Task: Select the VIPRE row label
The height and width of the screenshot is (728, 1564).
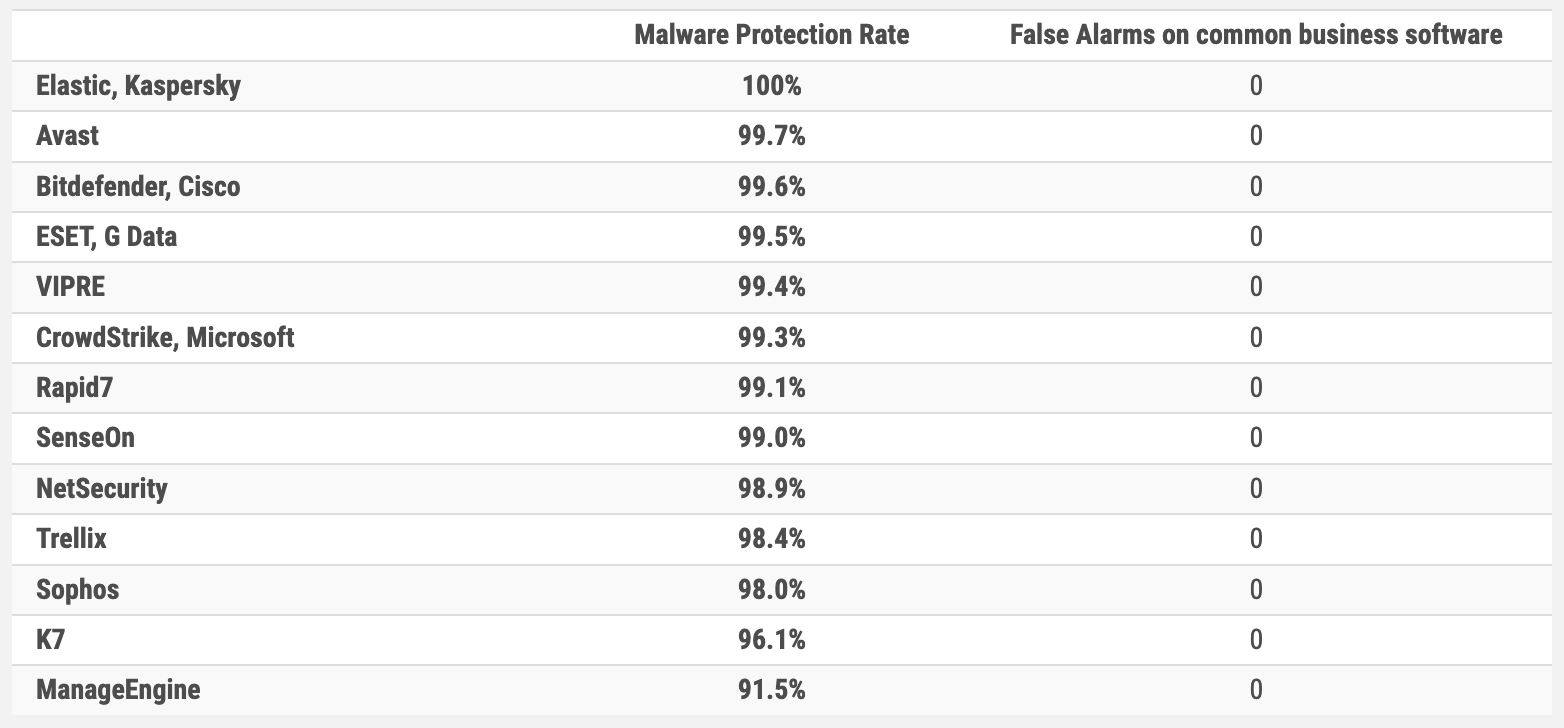Action: [70, 287]
